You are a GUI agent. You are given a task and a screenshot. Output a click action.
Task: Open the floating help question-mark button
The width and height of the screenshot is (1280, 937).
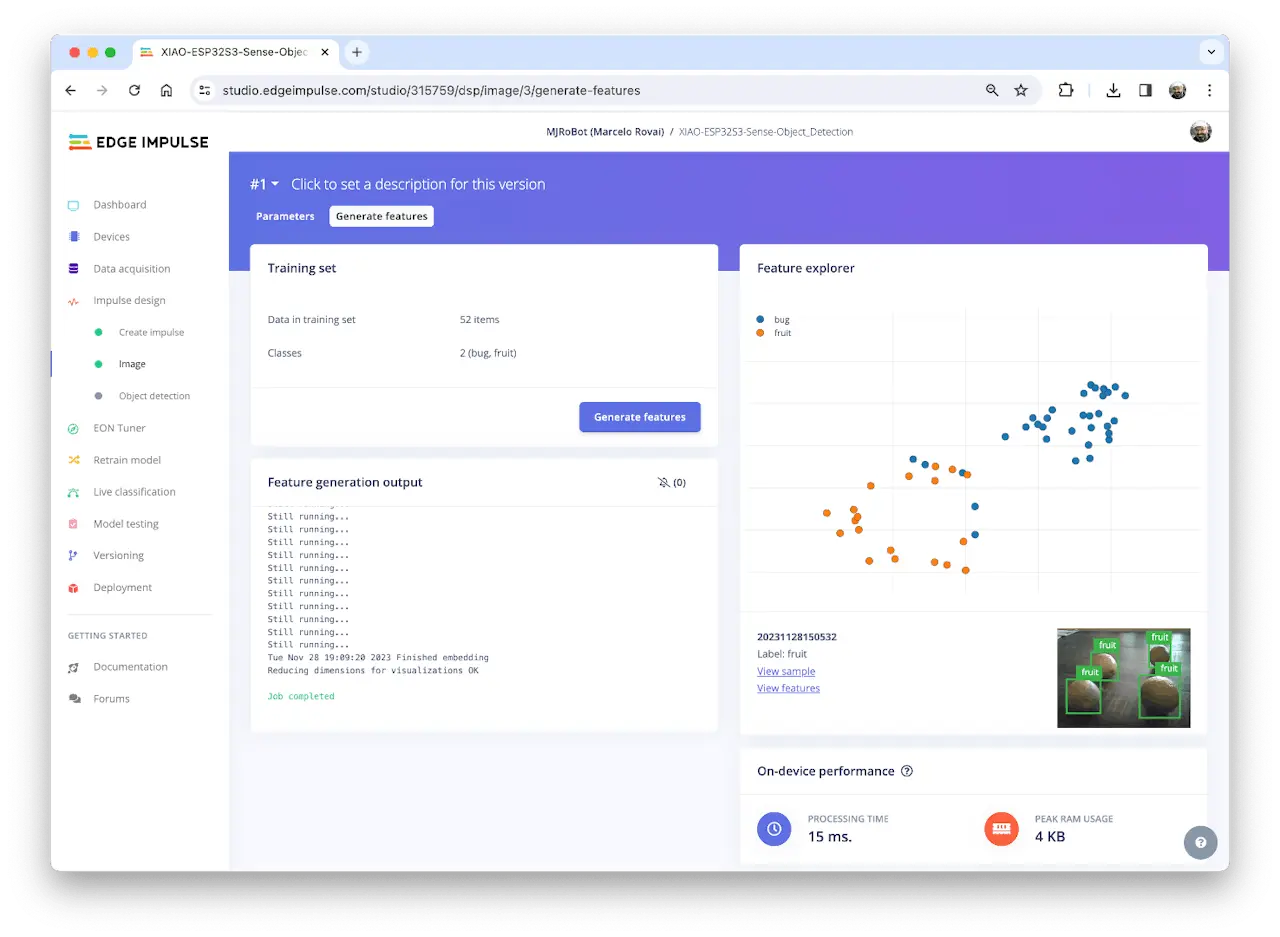[1200, 842]
